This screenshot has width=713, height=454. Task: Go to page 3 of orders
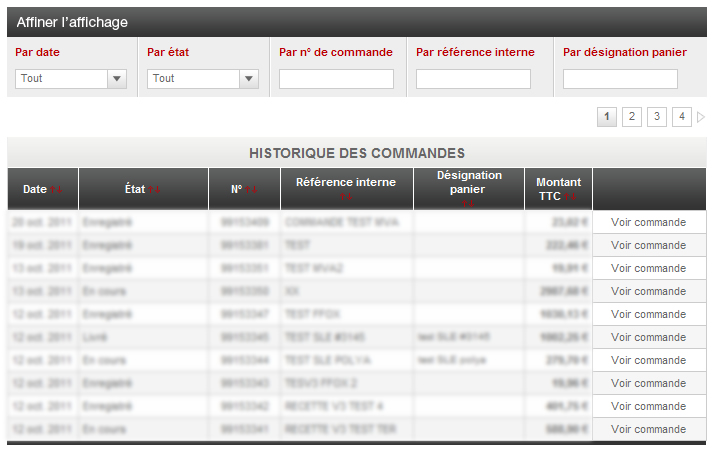[657, 117]
